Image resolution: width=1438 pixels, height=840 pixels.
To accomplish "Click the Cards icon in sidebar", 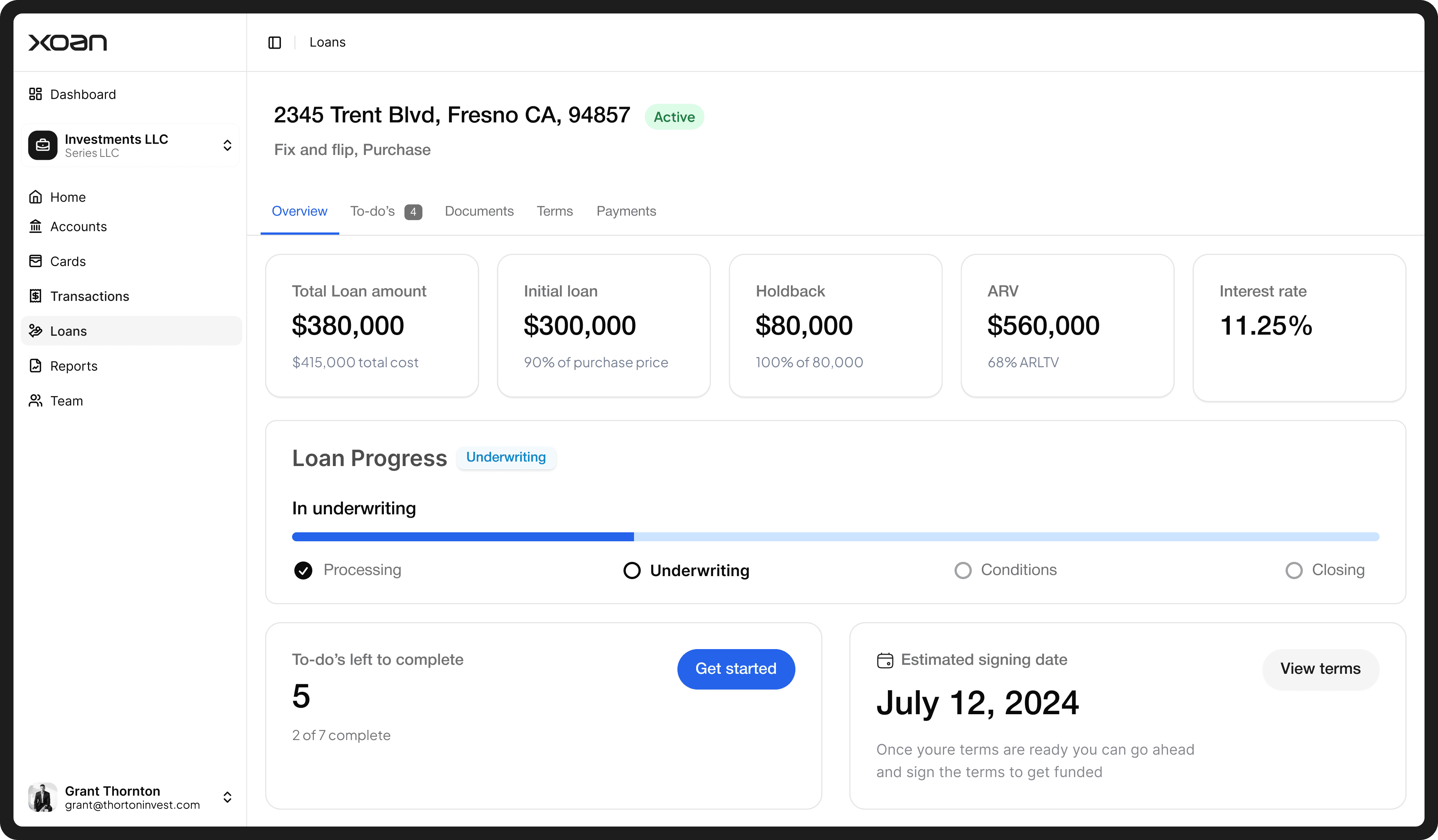I will pos(35,261).
